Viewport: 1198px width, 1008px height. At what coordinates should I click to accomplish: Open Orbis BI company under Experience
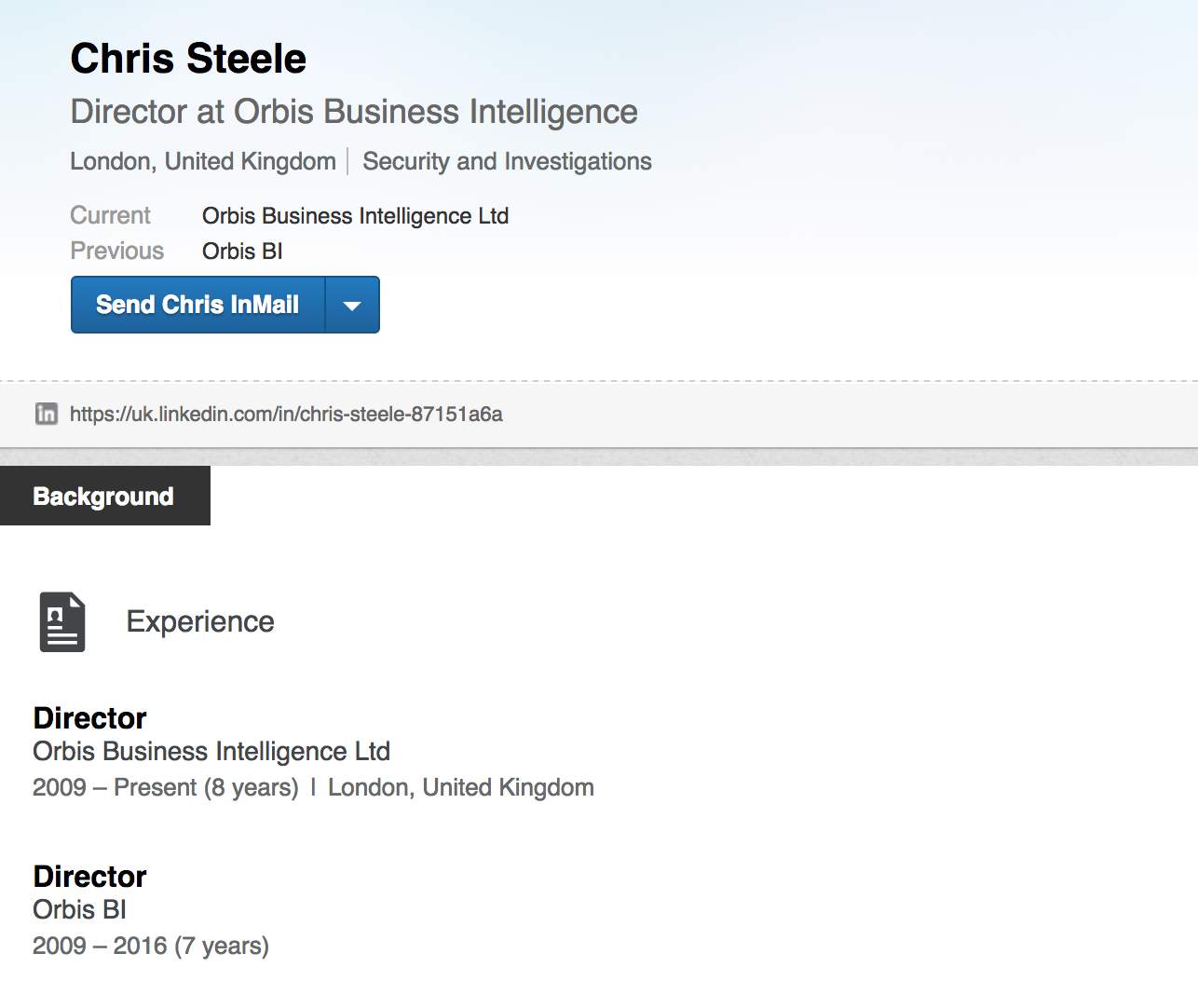79,910
